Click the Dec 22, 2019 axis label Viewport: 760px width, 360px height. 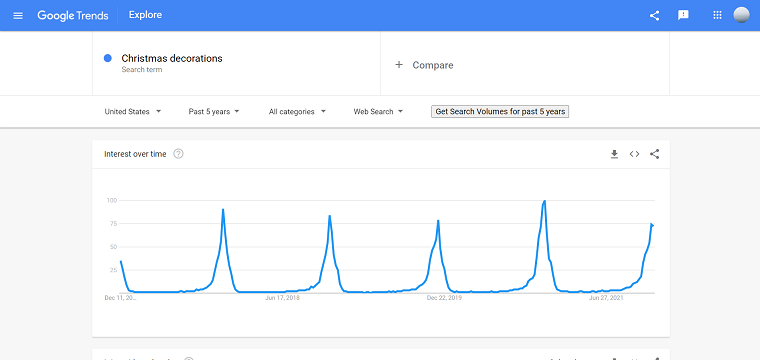tap(444, 298)
